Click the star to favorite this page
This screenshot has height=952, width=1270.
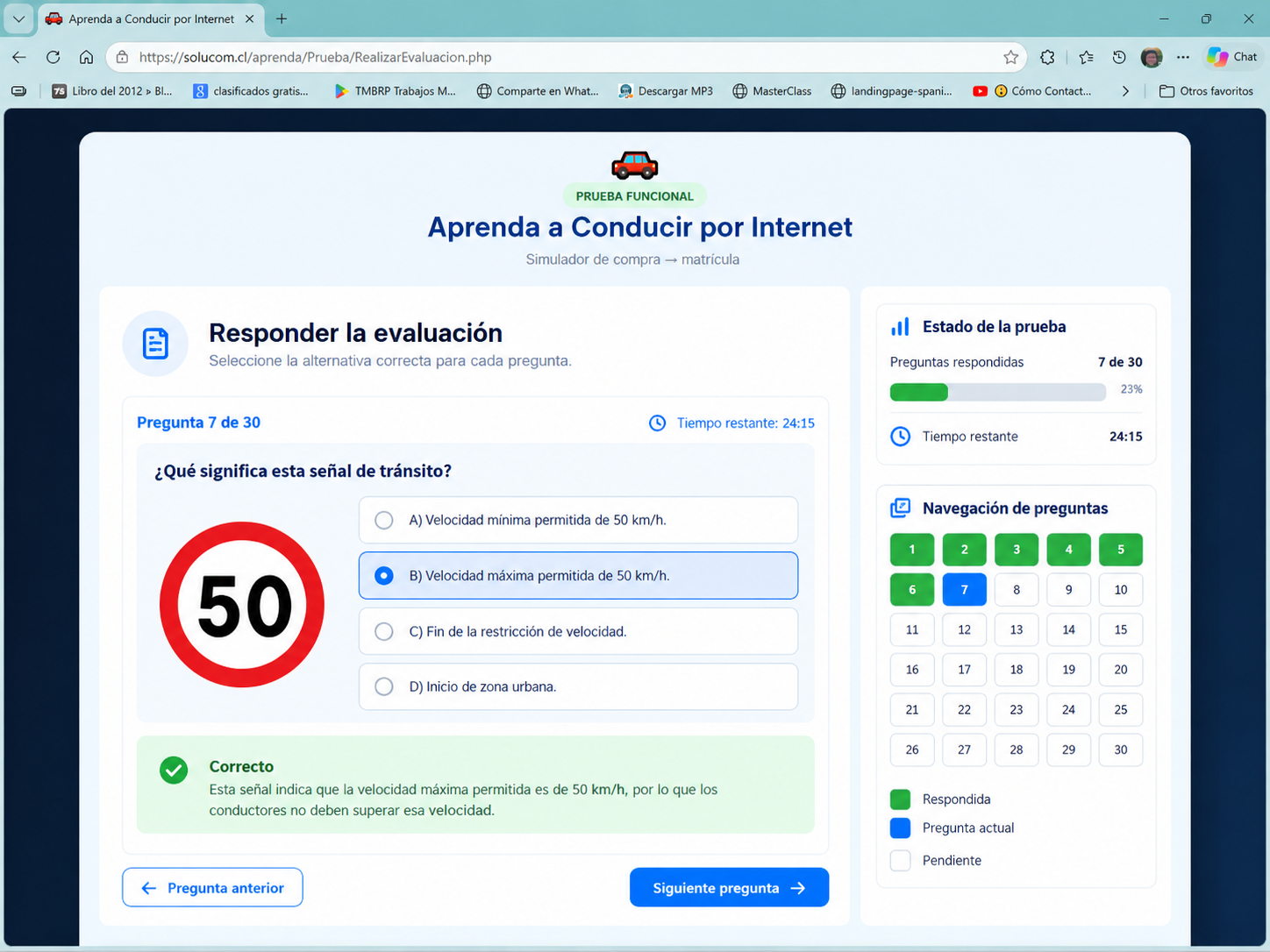[1010, 57]
